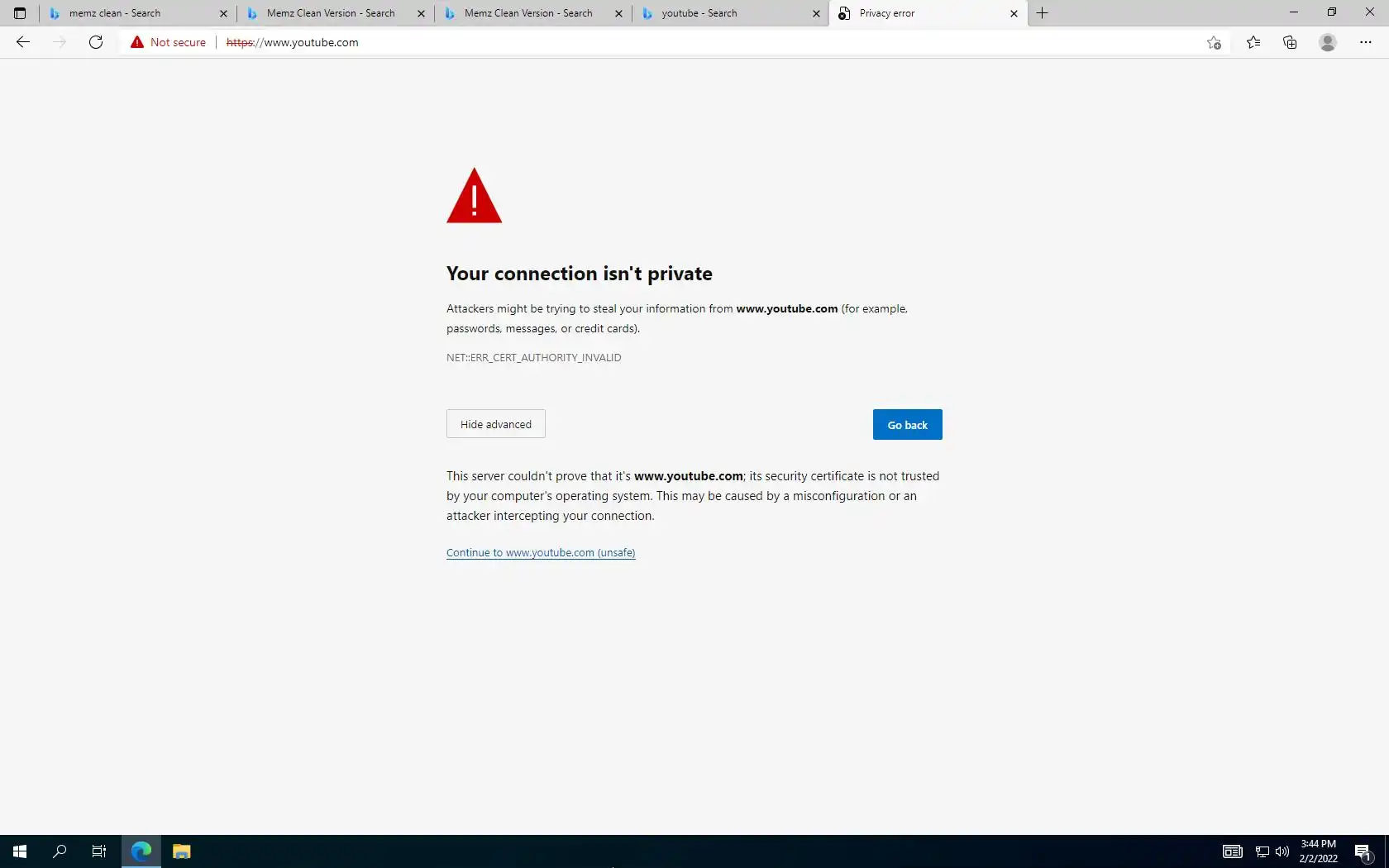Open the network tray icon

pos(1263,851)
